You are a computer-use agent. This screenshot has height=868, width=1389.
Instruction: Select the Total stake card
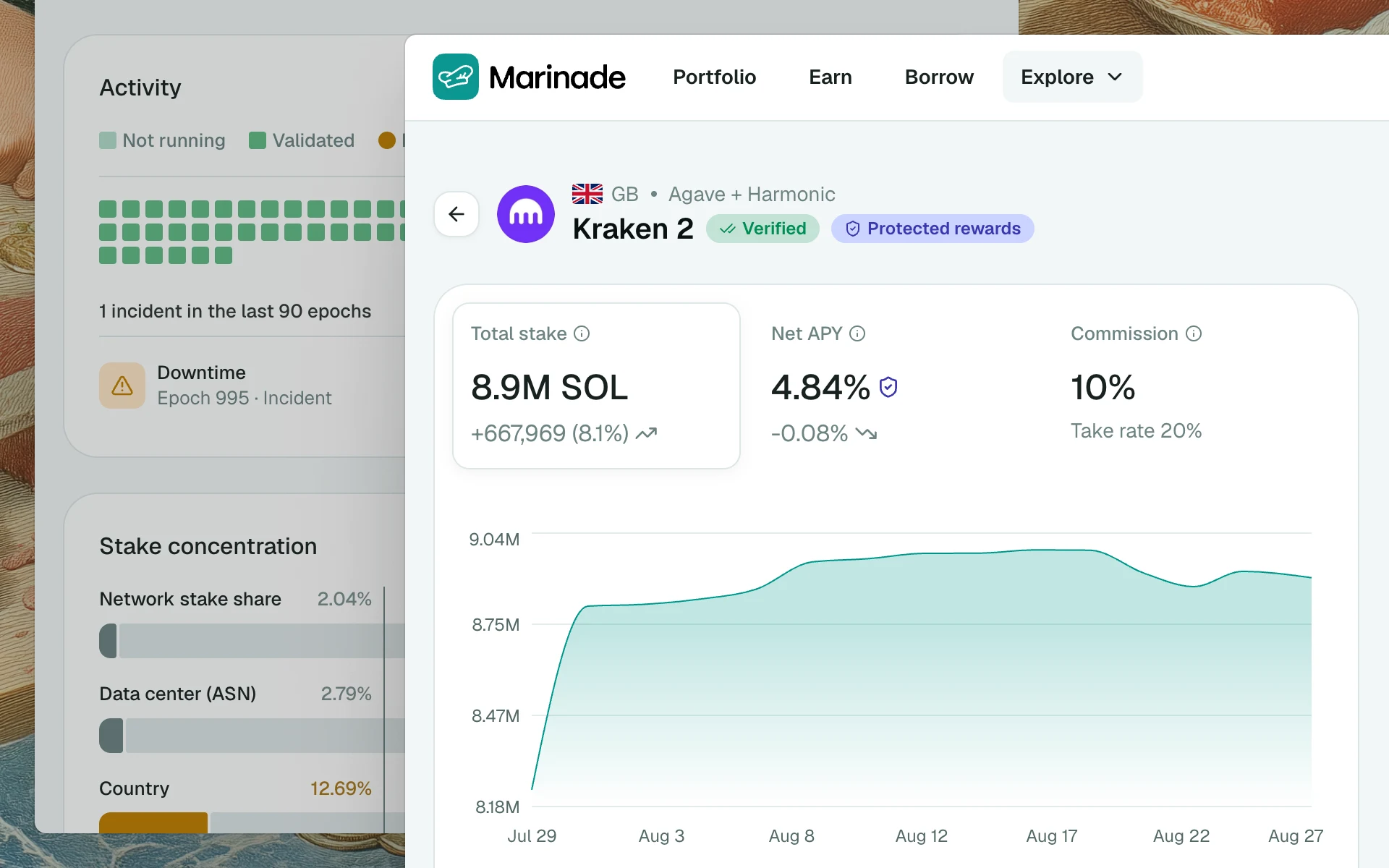(x=596, y=386)
